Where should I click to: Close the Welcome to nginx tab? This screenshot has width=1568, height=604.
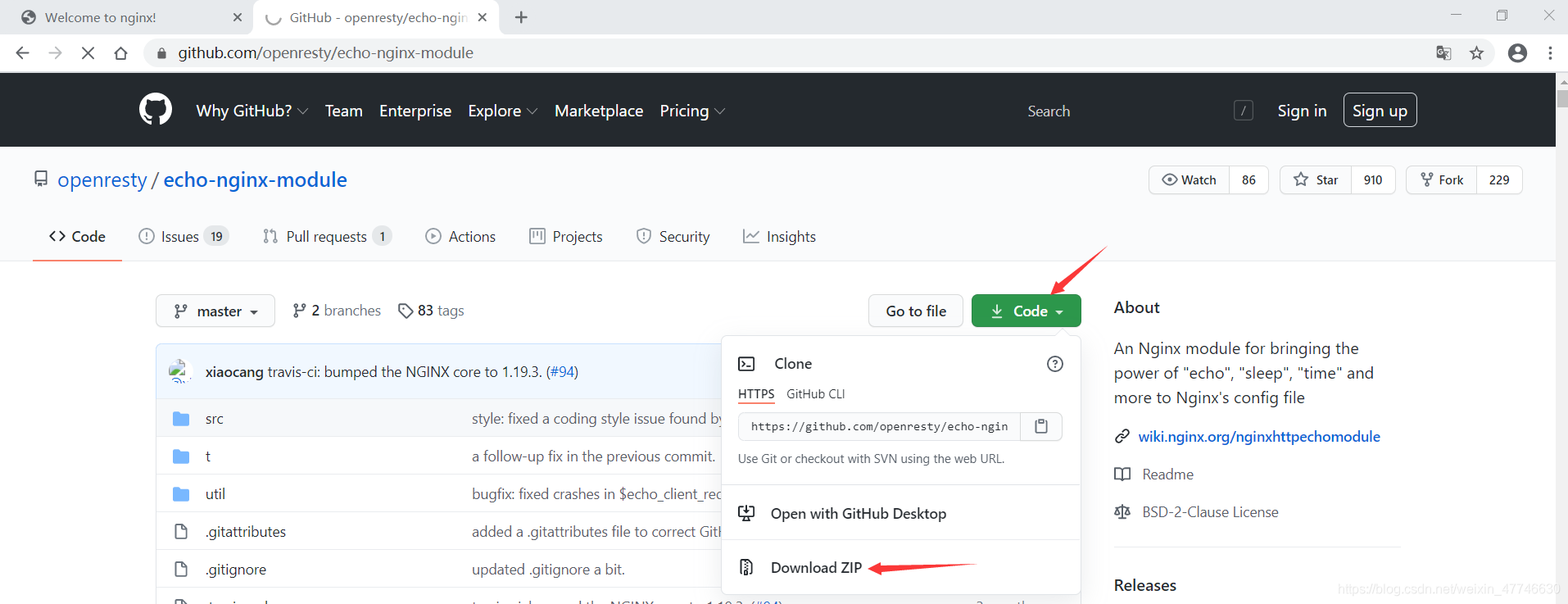pyautogui.click(x=238, y=17)
